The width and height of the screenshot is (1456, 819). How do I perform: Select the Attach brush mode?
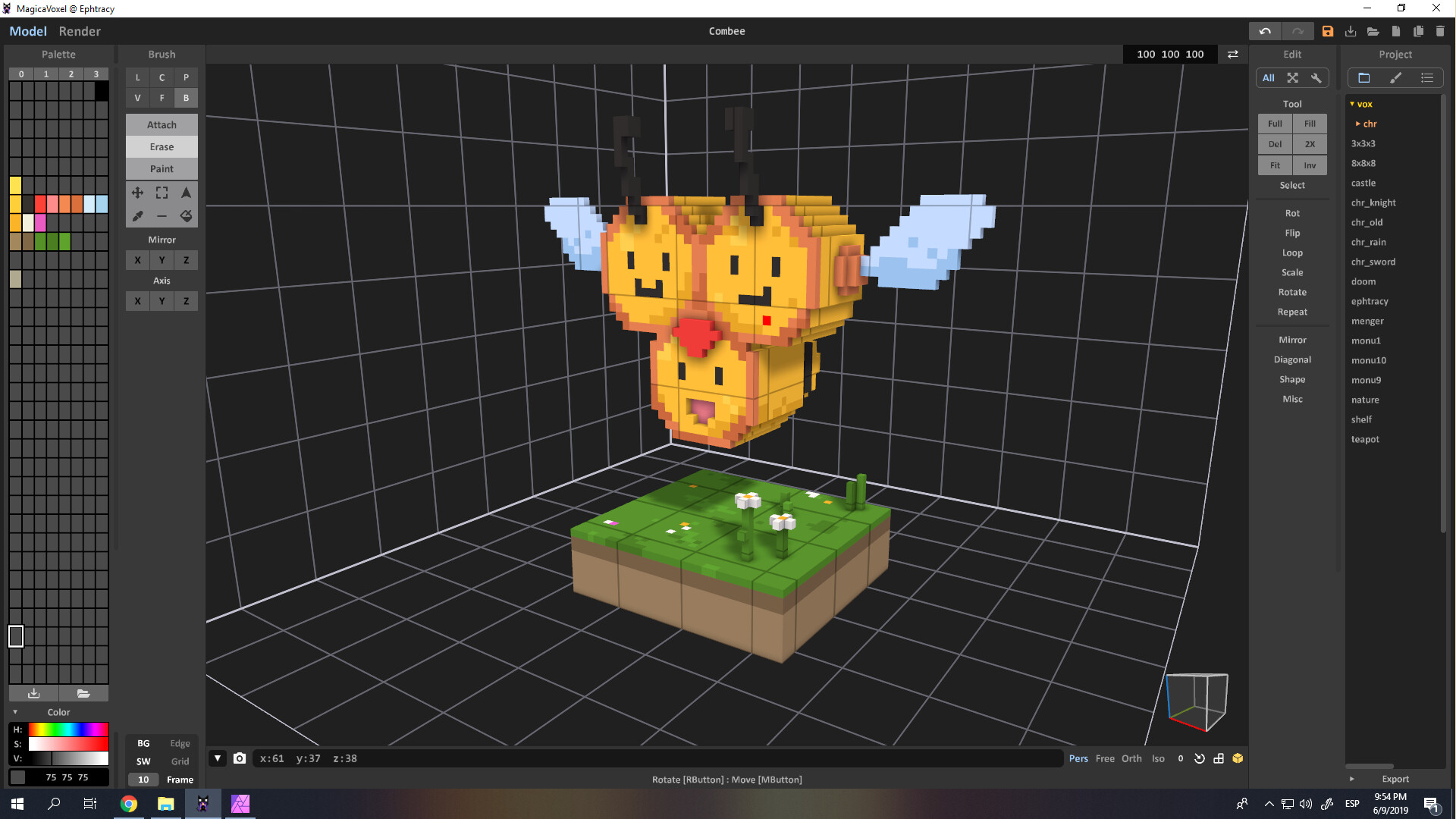coord(162,125)
